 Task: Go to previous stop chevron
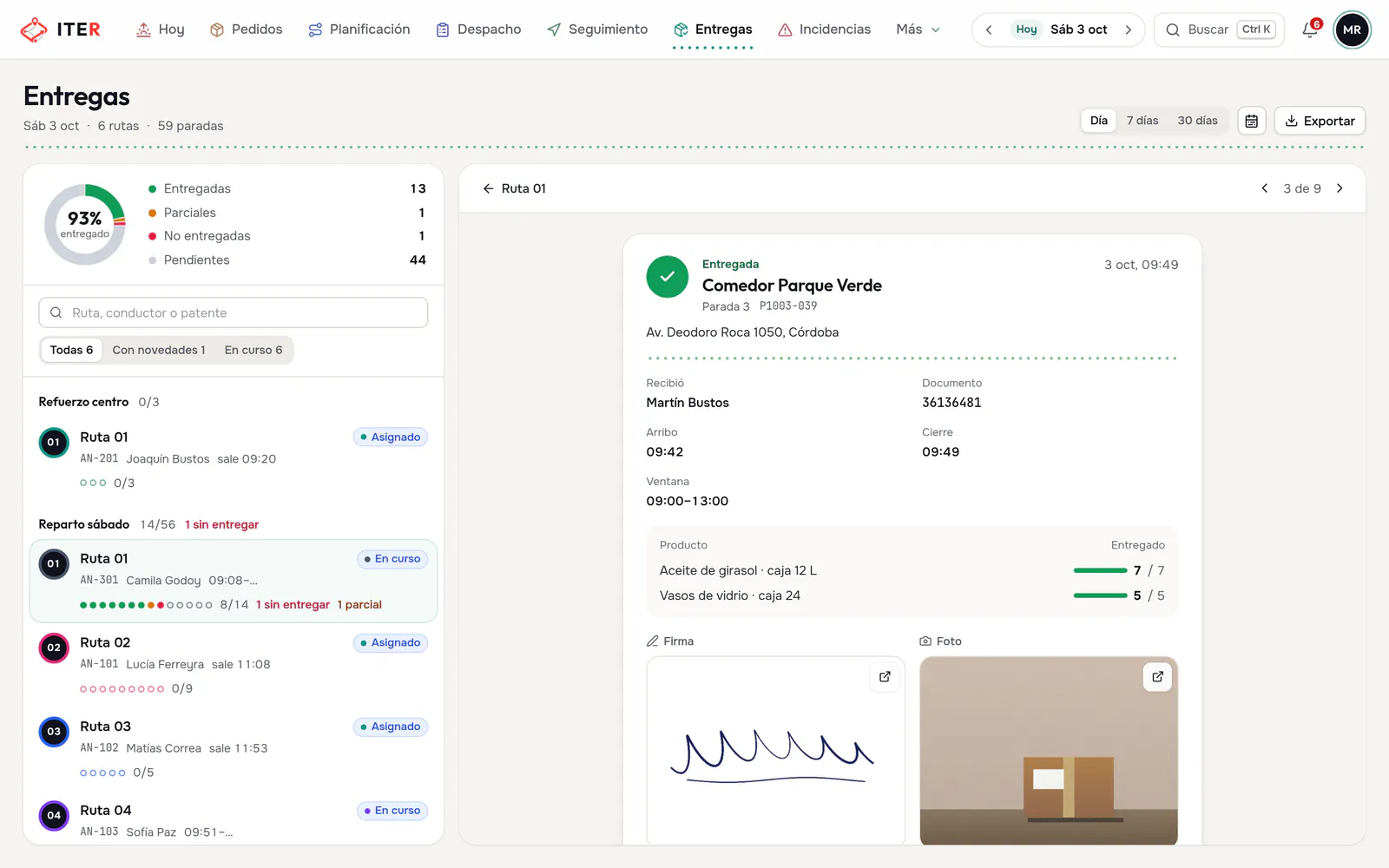(1264, 188)
